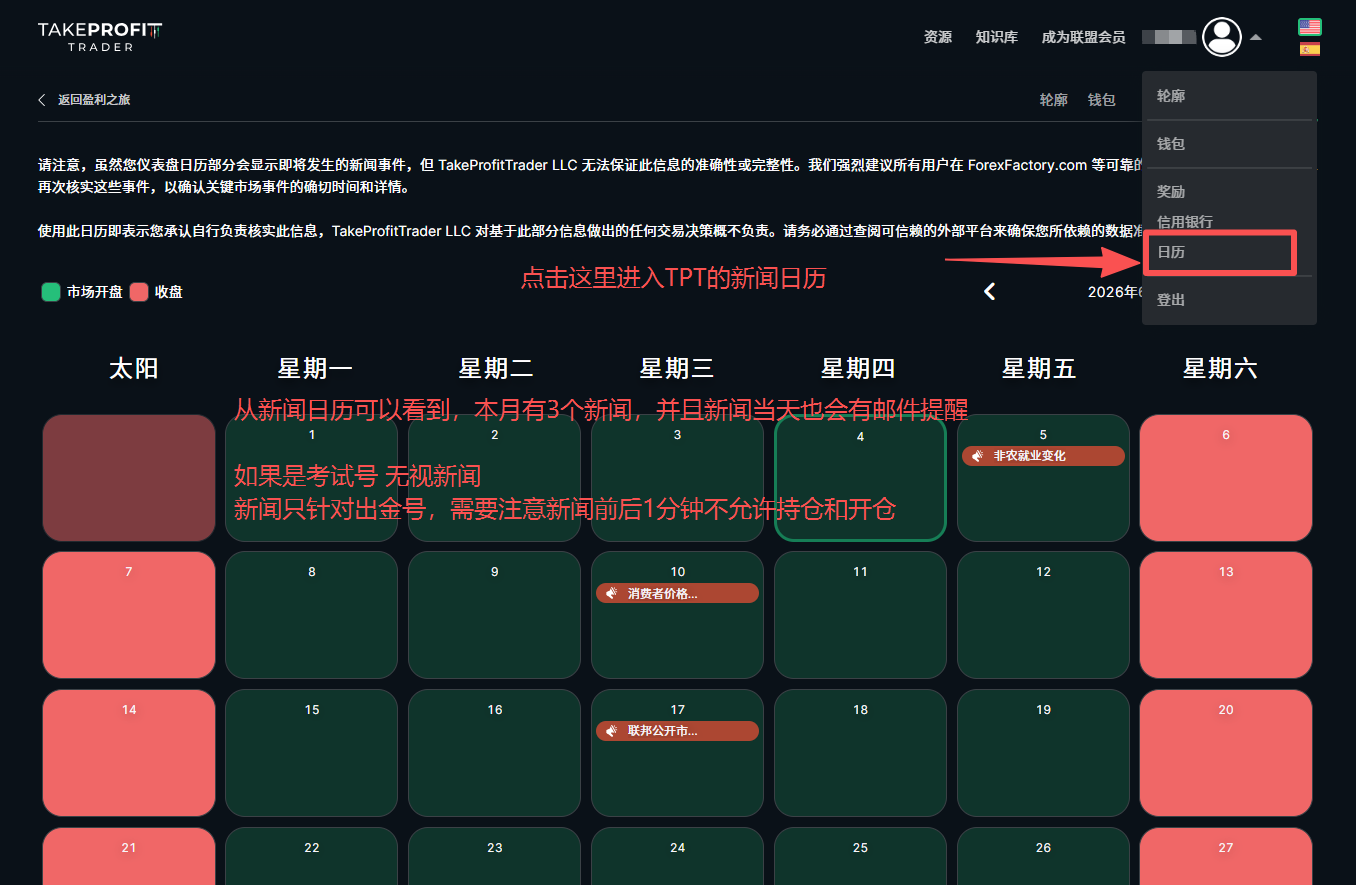This screenshot has width=1356, height=885.
Task: Select calendar day 6 closed cell
Action: [x=1226, y=478]
